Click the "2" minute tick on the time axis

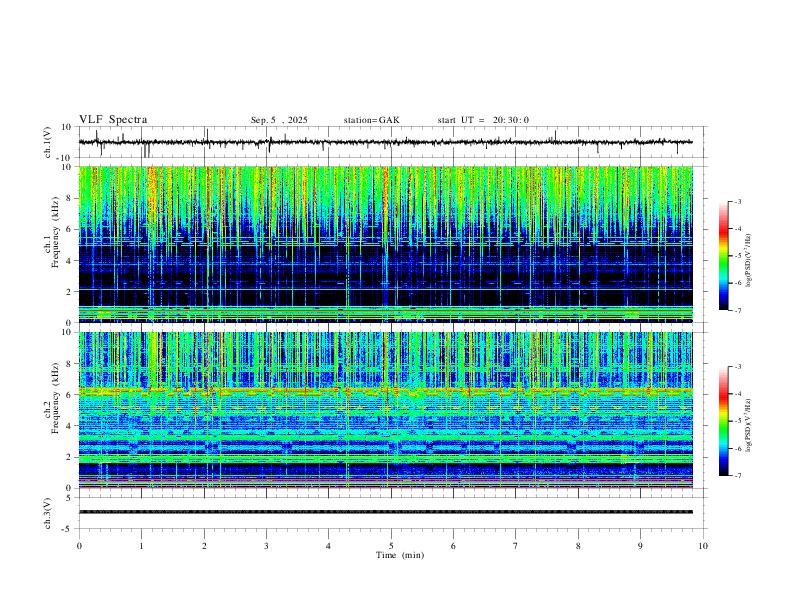204,546
